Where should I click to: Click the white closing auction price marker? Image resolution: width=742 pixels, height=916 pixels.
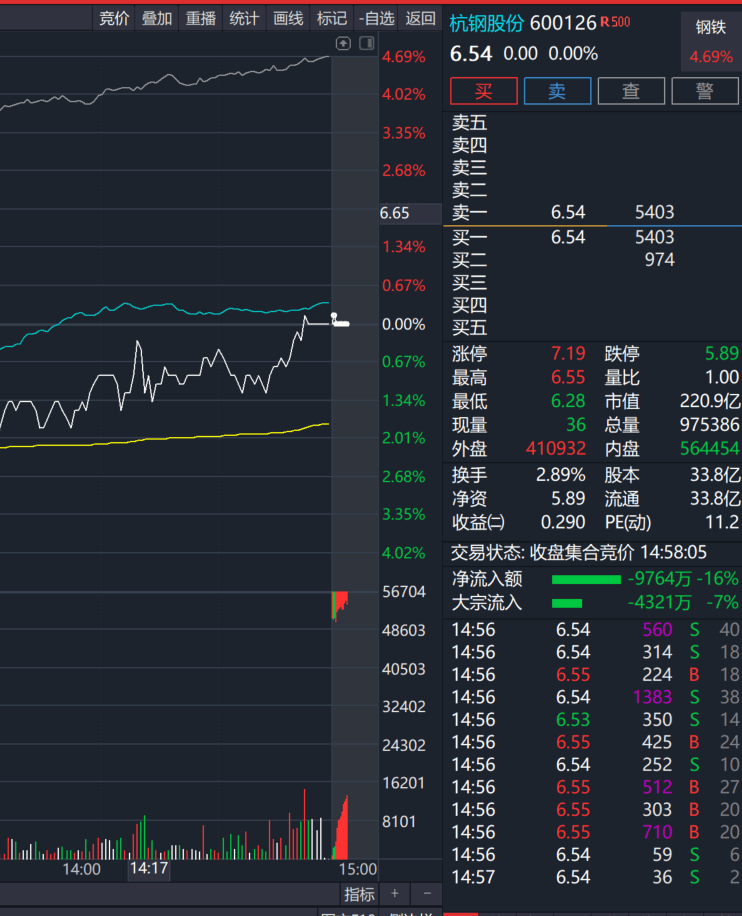coord(340,320)
